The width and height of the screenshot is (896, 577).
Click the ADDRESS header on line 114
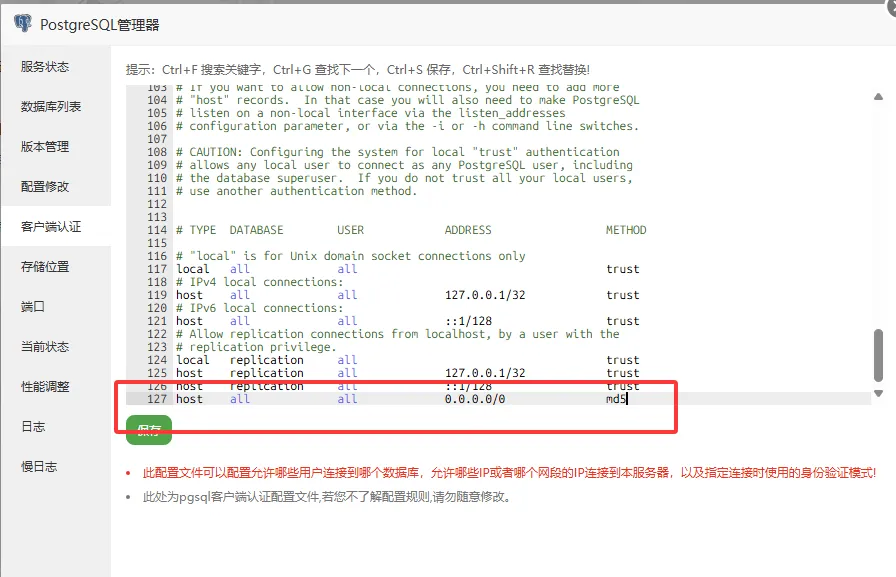(468, 230)
